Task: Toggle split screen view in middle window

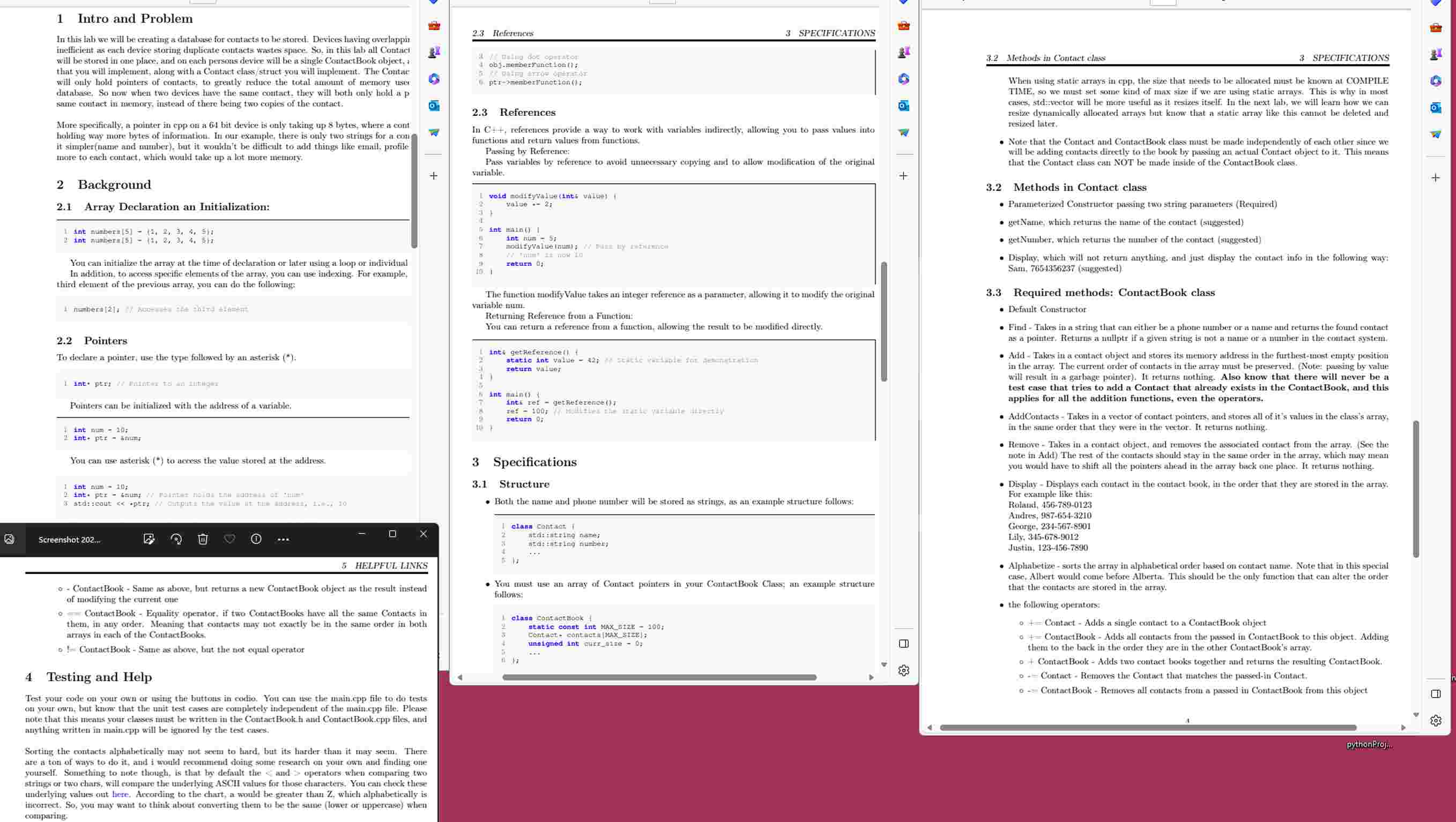Action: tap(904, 644)
